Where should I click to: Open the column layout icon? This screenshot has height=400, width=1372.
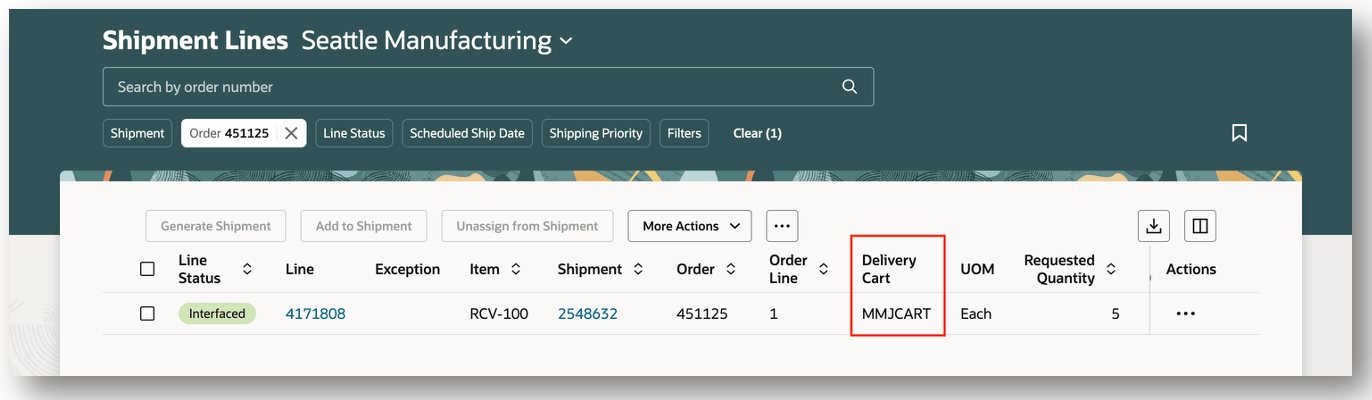click(1200, 226)
